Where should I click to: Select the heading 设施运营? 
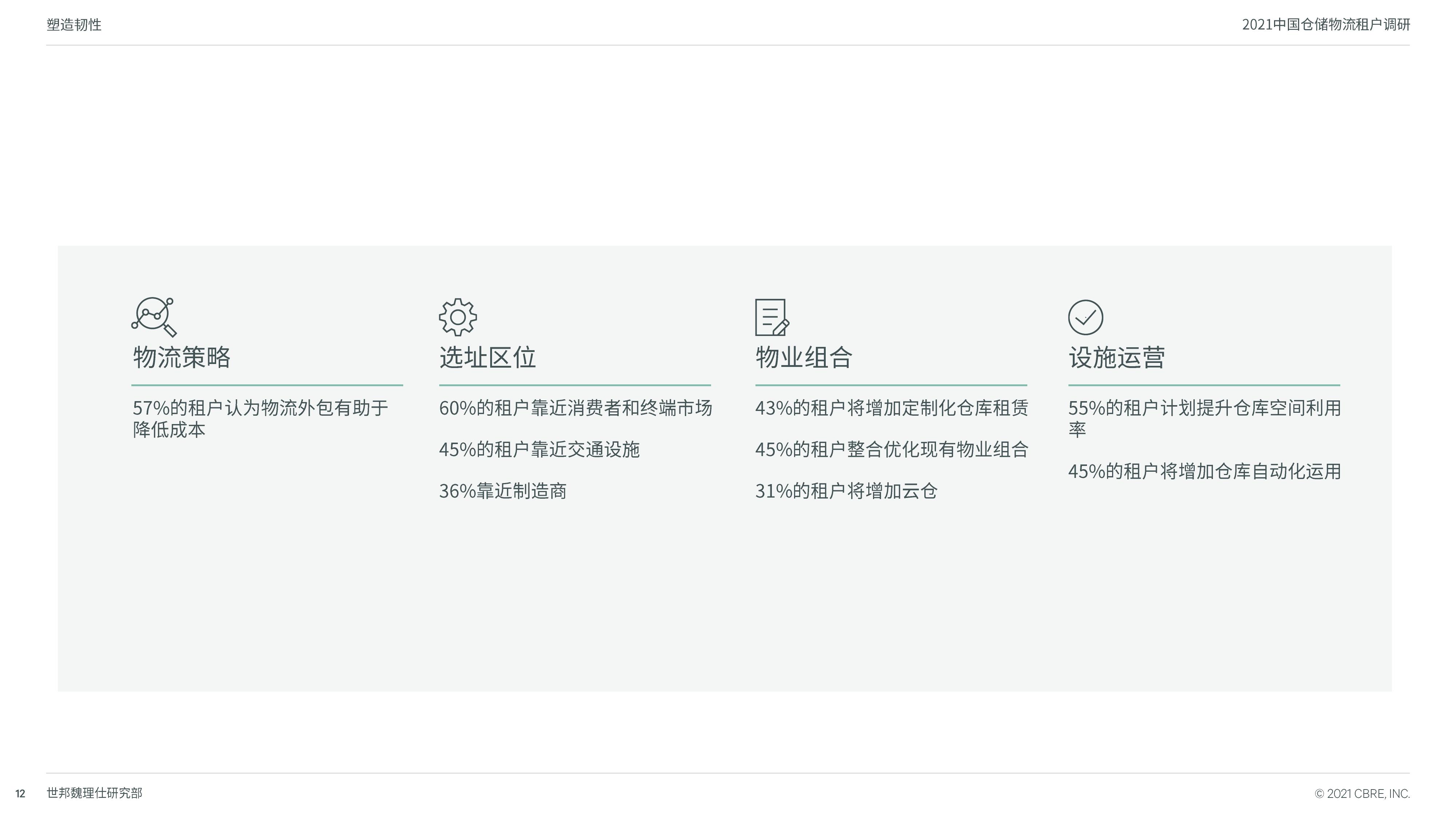pos(1117,357)
